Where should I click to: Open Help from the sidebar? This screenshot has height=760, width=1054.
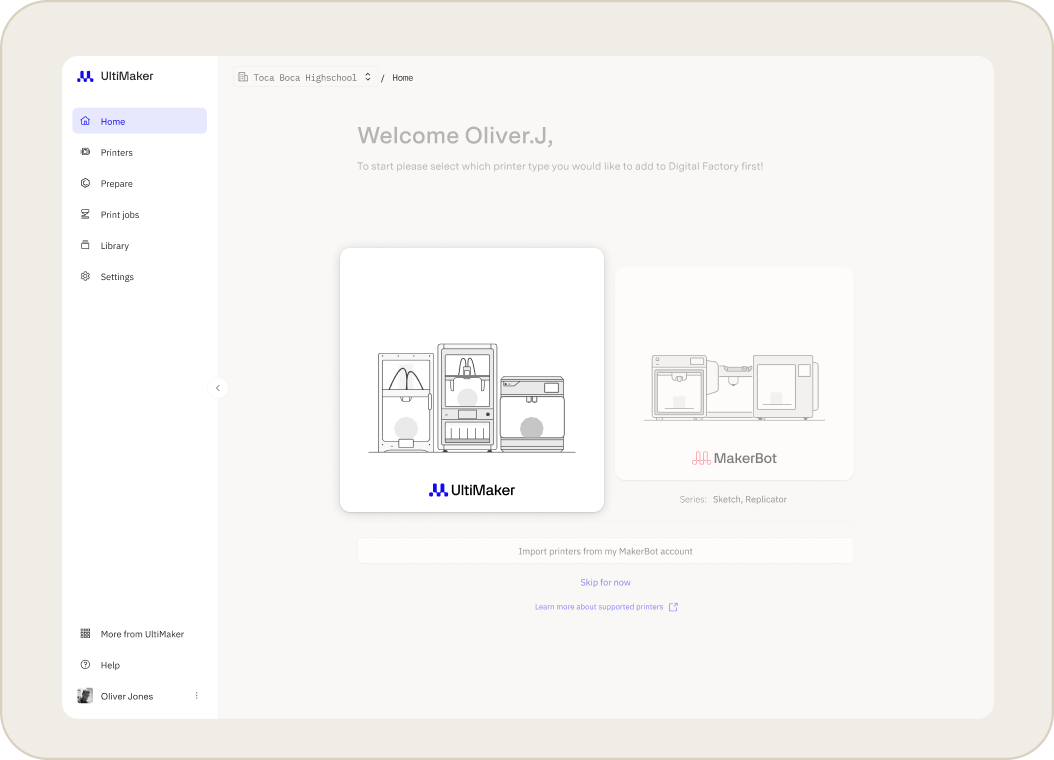click(x=140, y=665)
